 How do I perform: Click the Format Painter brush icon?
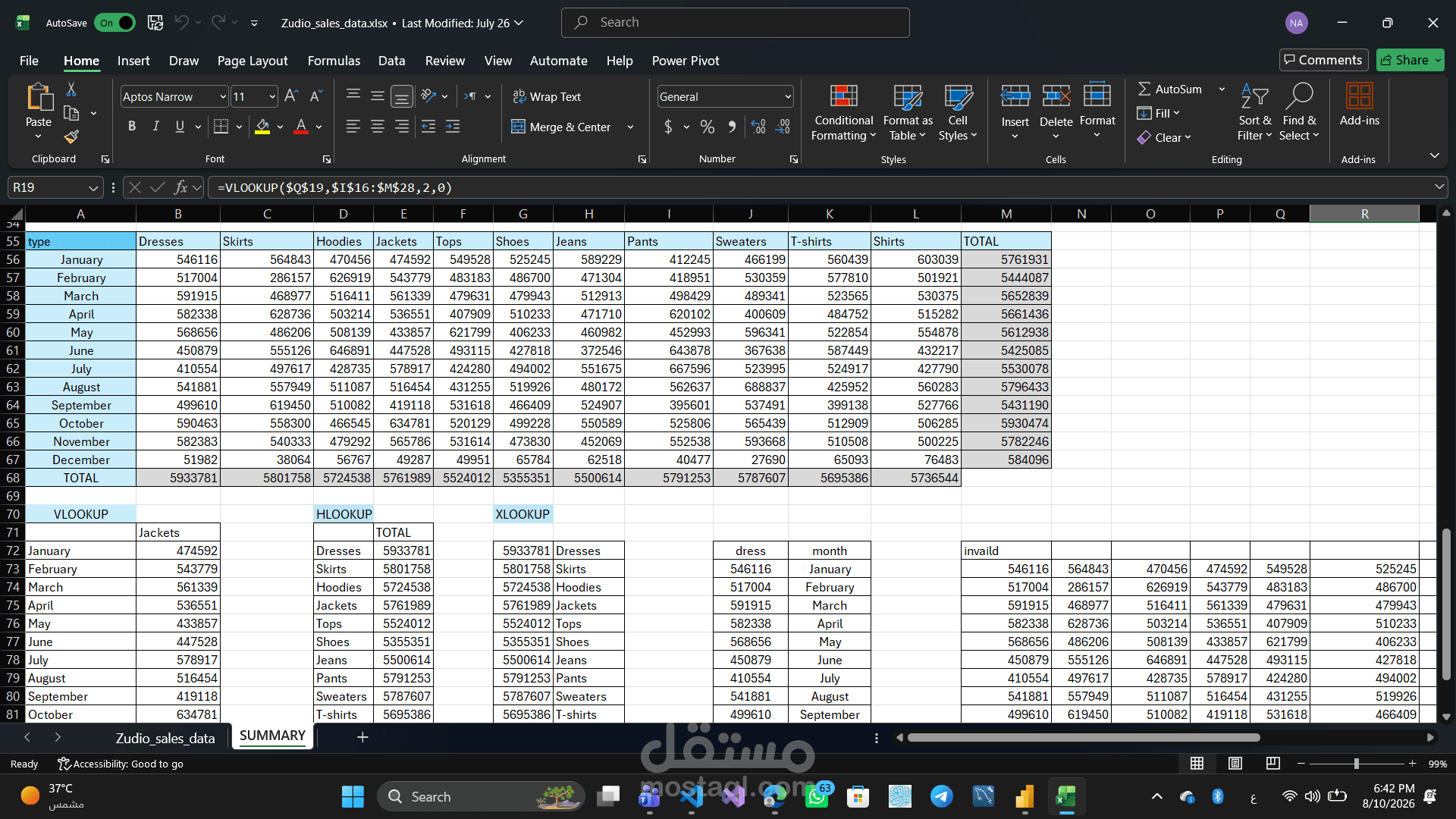(x=71, y=136)
